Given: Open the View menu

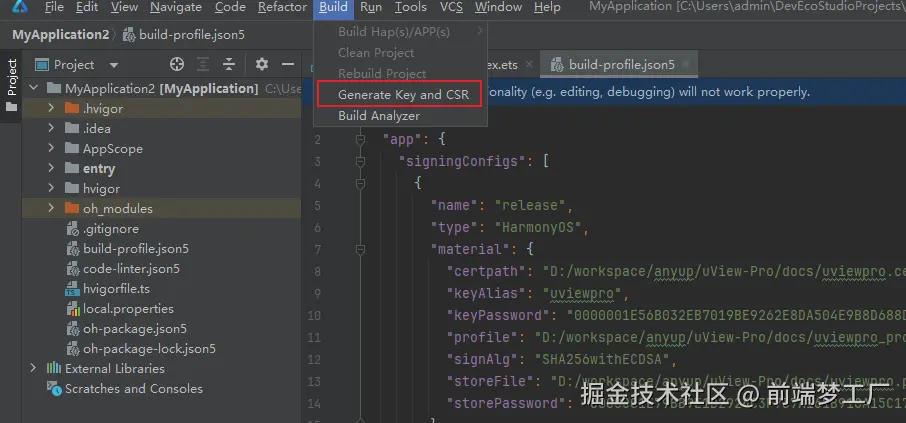Looking at the screenshot, I should coord(124,7).
